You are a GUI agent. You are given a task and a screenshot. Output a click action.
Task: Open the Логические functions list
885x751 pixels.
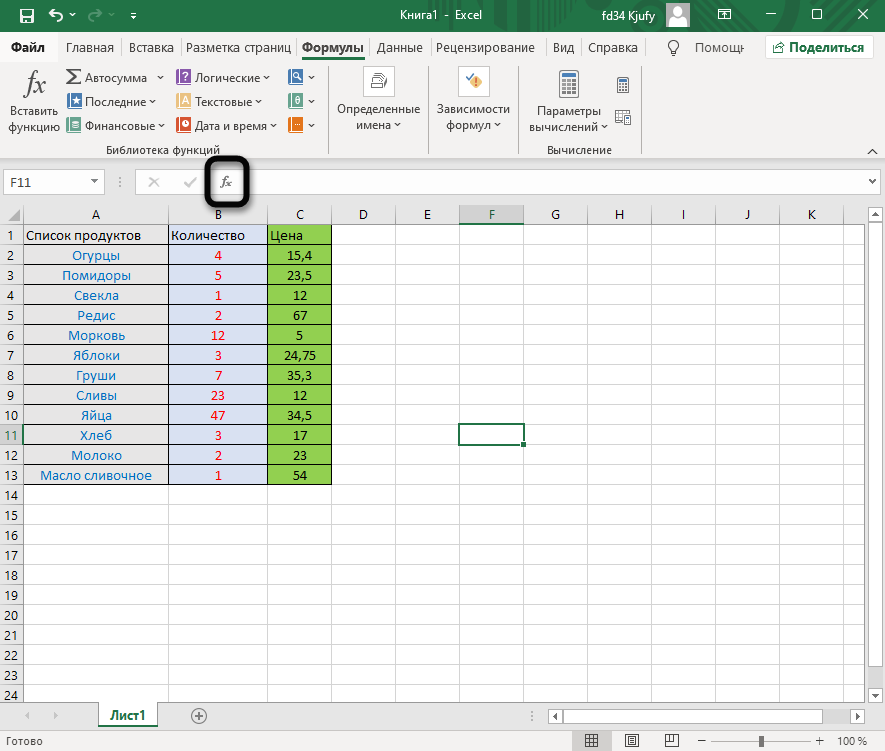[223, 77]
